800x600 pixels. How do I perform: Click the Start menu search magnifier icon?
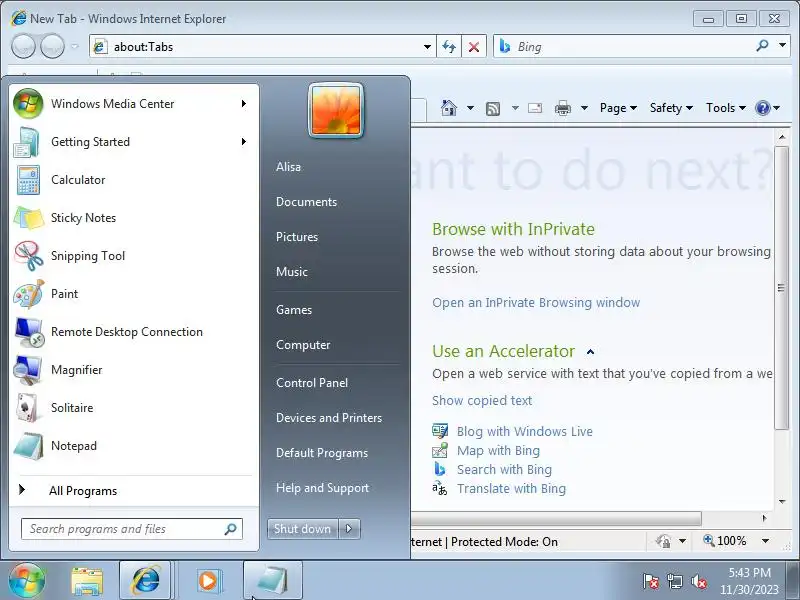tap(231, 529)
